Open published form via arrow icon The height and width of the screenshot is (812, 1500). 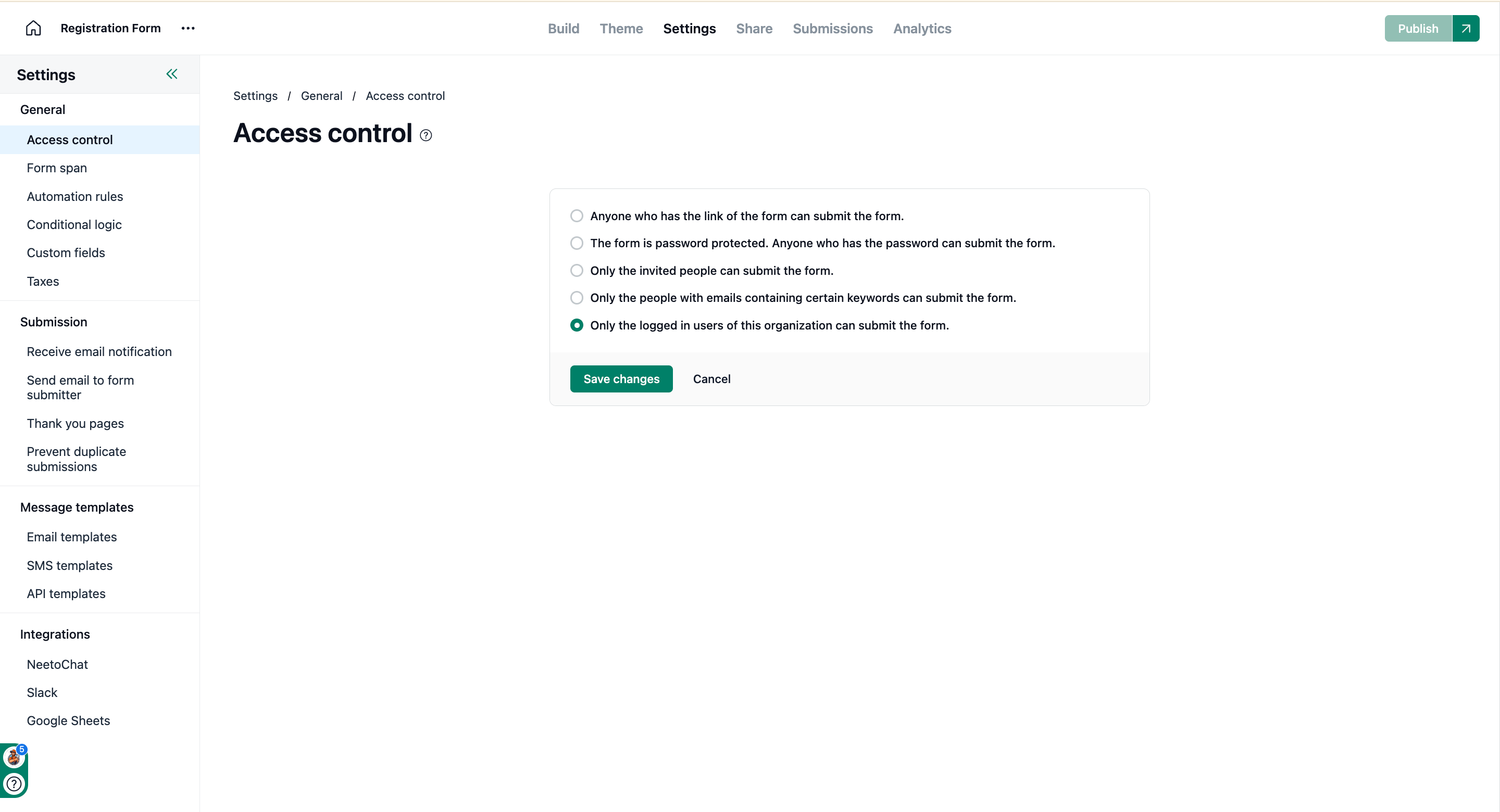pyautogui.click(x=1466, y=29)
